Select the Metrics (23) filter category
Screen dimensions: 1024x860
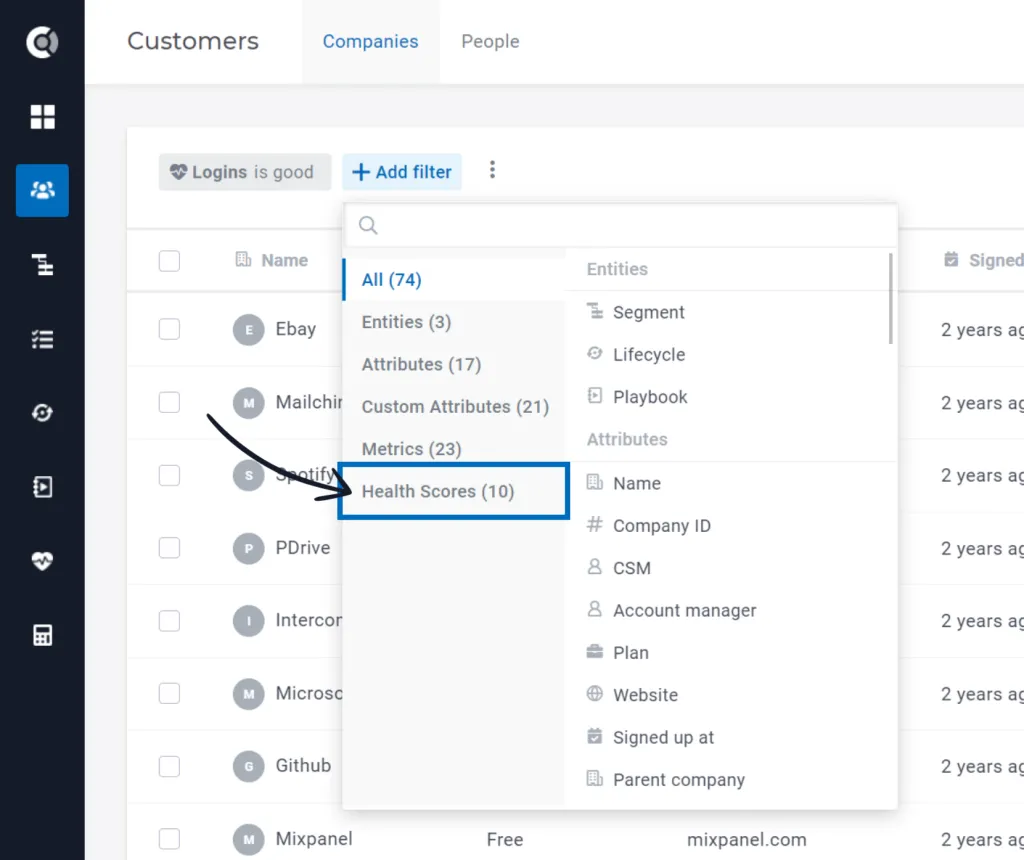pos(454,449)
